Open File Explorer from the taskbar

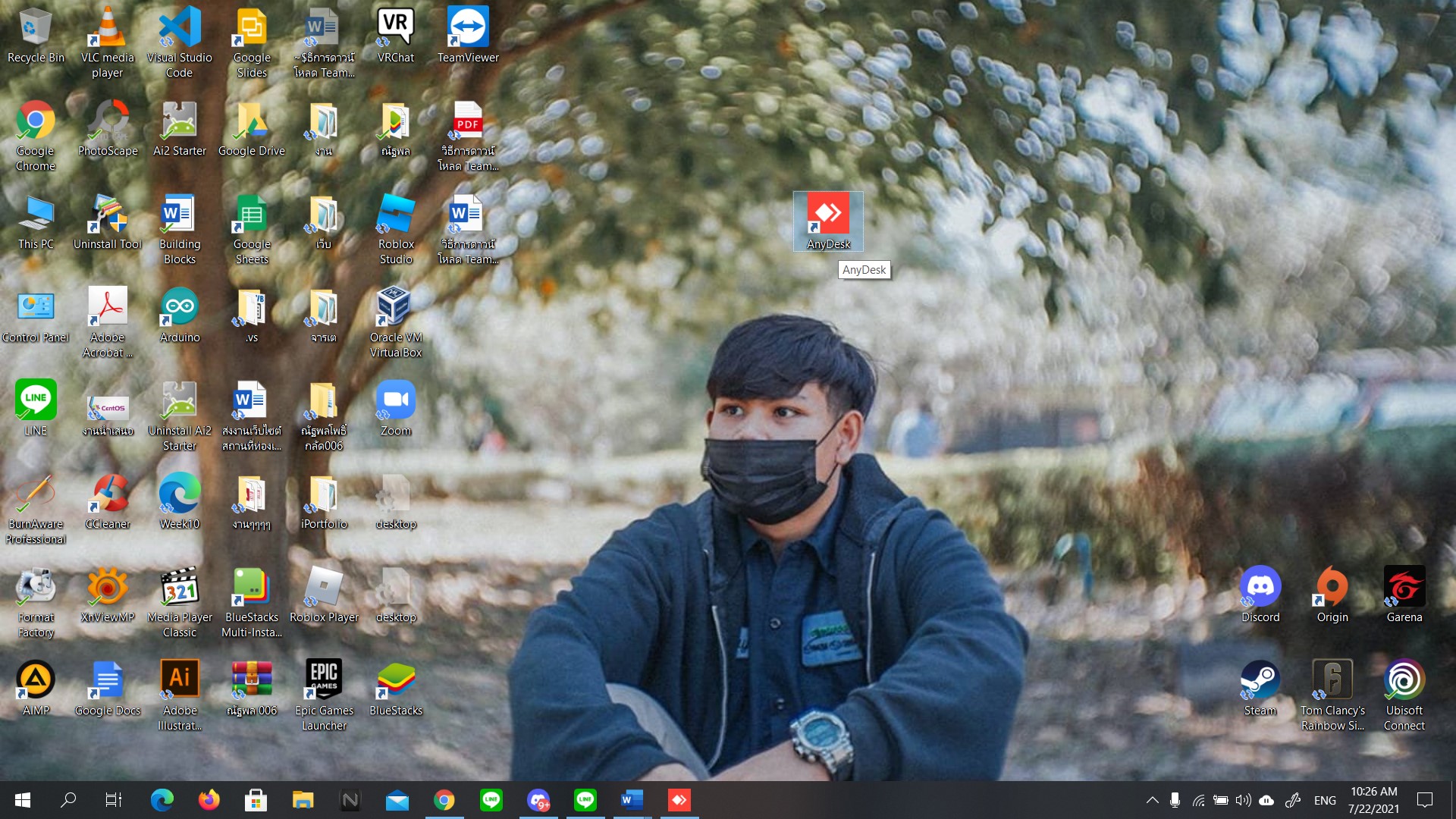coord(303,800)
